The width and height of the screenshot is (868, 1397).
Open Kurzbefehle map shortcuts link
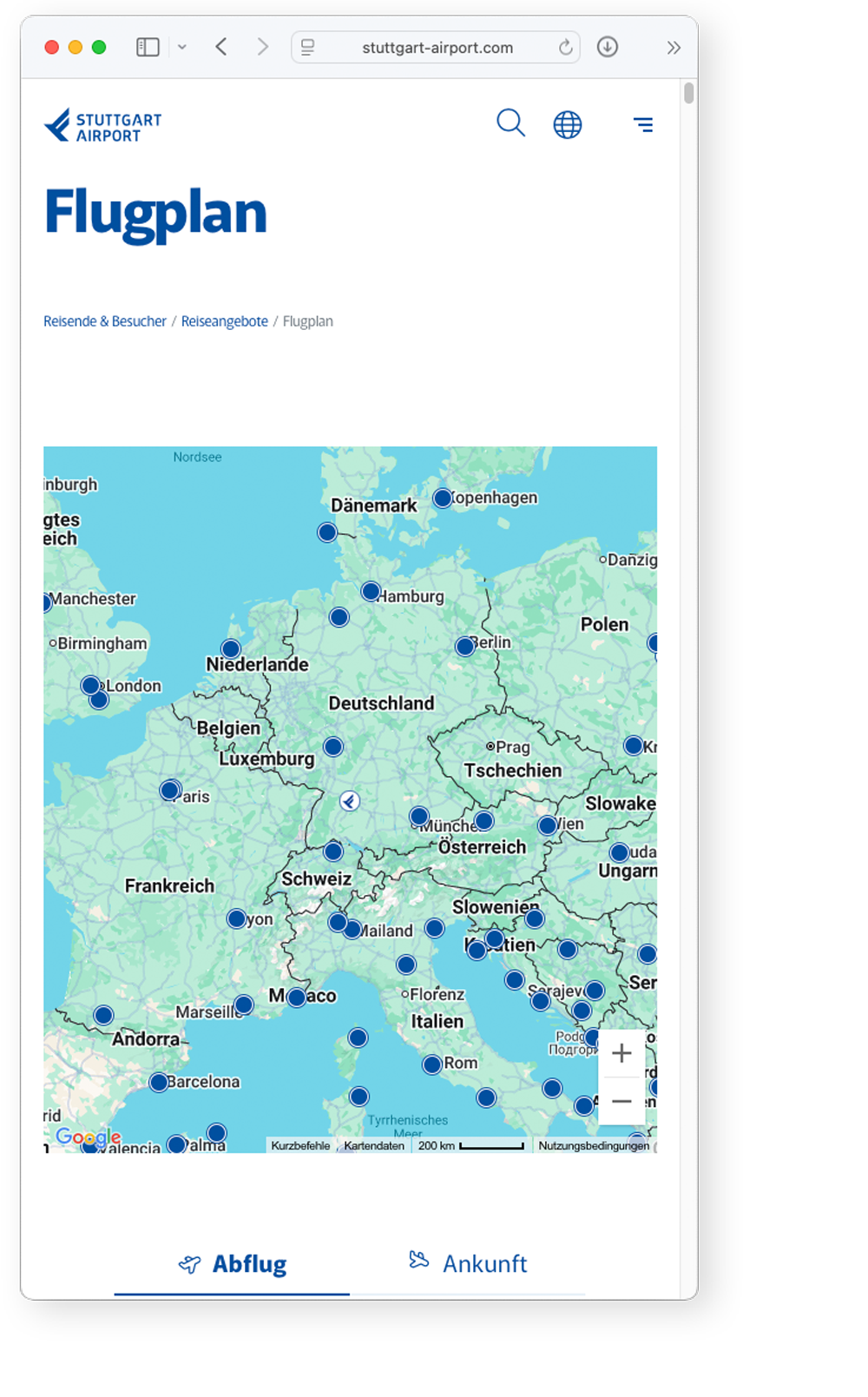300,1146
